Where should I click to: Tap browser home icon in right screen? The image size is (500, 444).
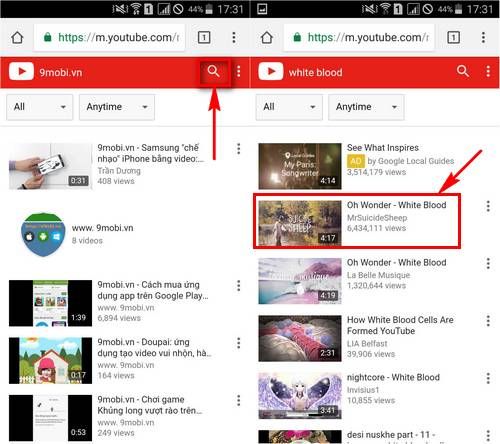pos(267,37)
